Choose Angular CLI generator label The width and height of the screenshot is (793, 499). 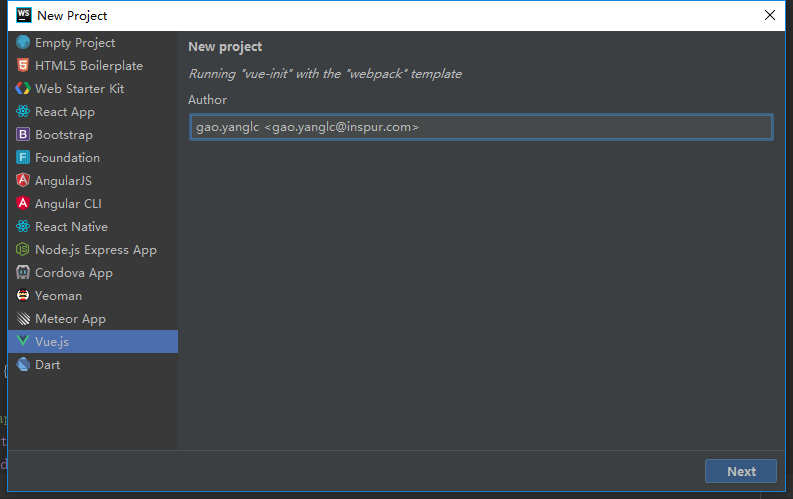tap(68, 204)
